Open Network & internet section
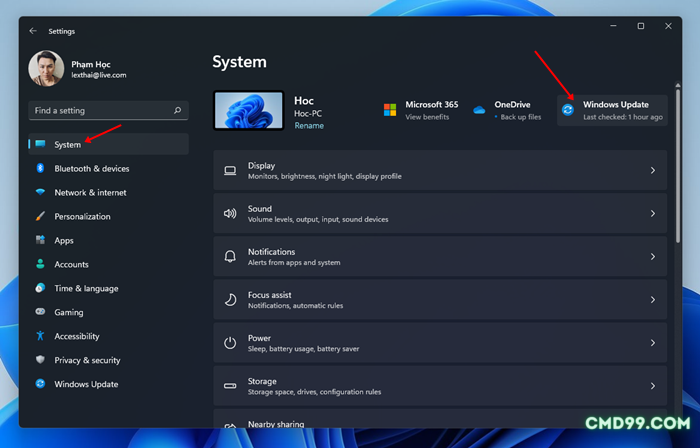The image size is (700, 448). coord(108,192)
